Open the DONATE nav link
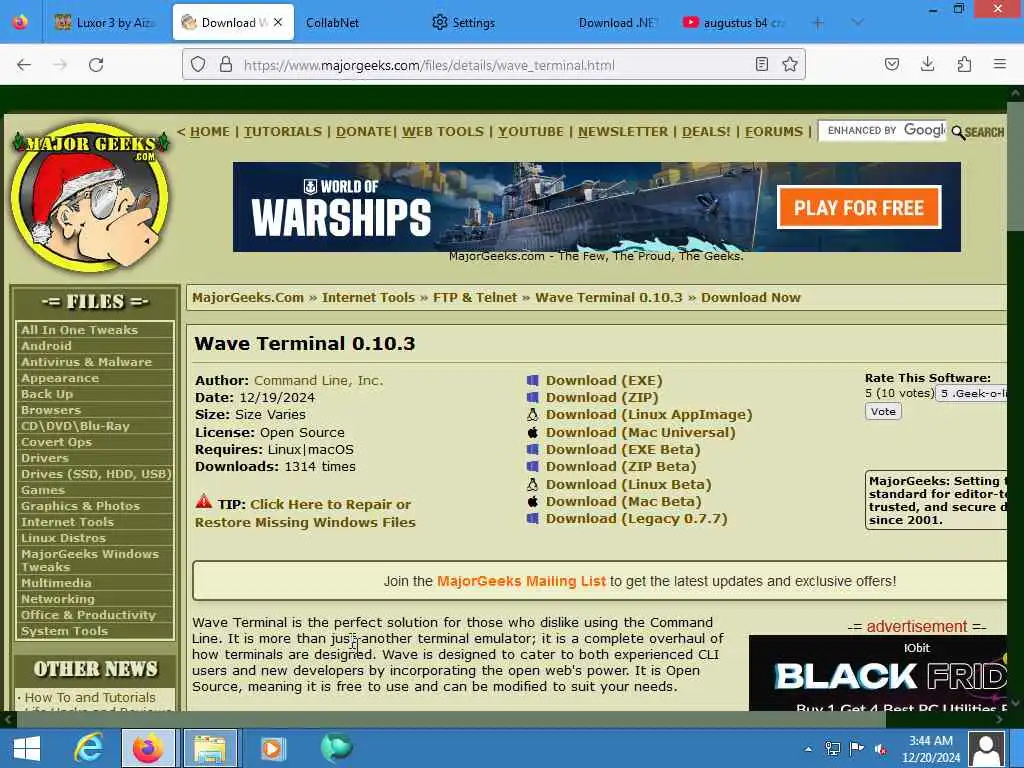This screenshot has height=768, width=1024. click(364, 131)
